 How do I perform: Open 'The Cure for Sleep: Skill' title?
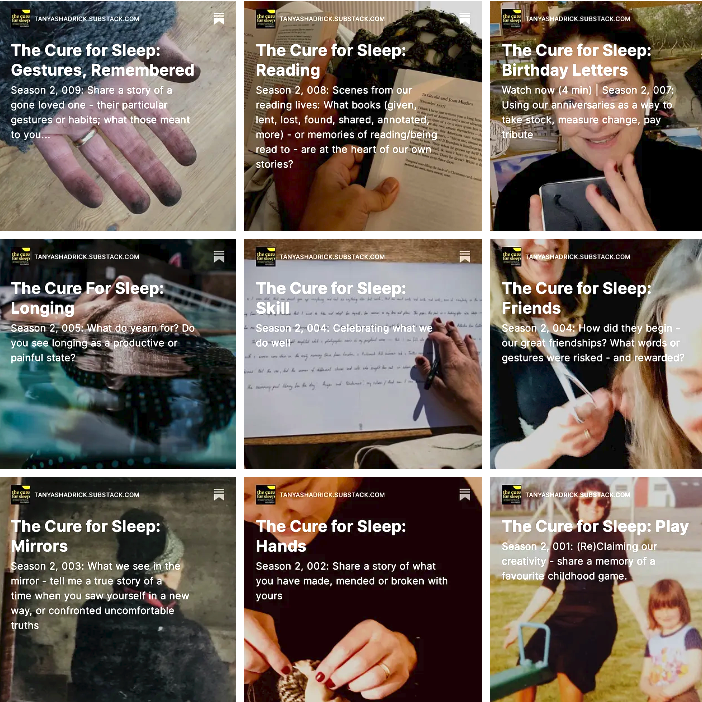tap(331, 298)
